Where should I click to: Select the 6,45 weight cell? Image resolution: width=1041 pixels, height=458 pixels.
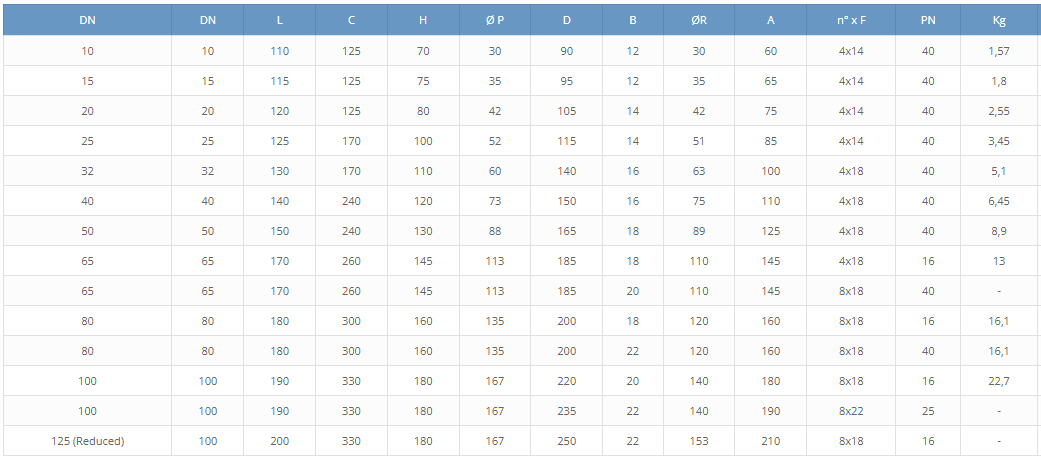tap(999, 200)
